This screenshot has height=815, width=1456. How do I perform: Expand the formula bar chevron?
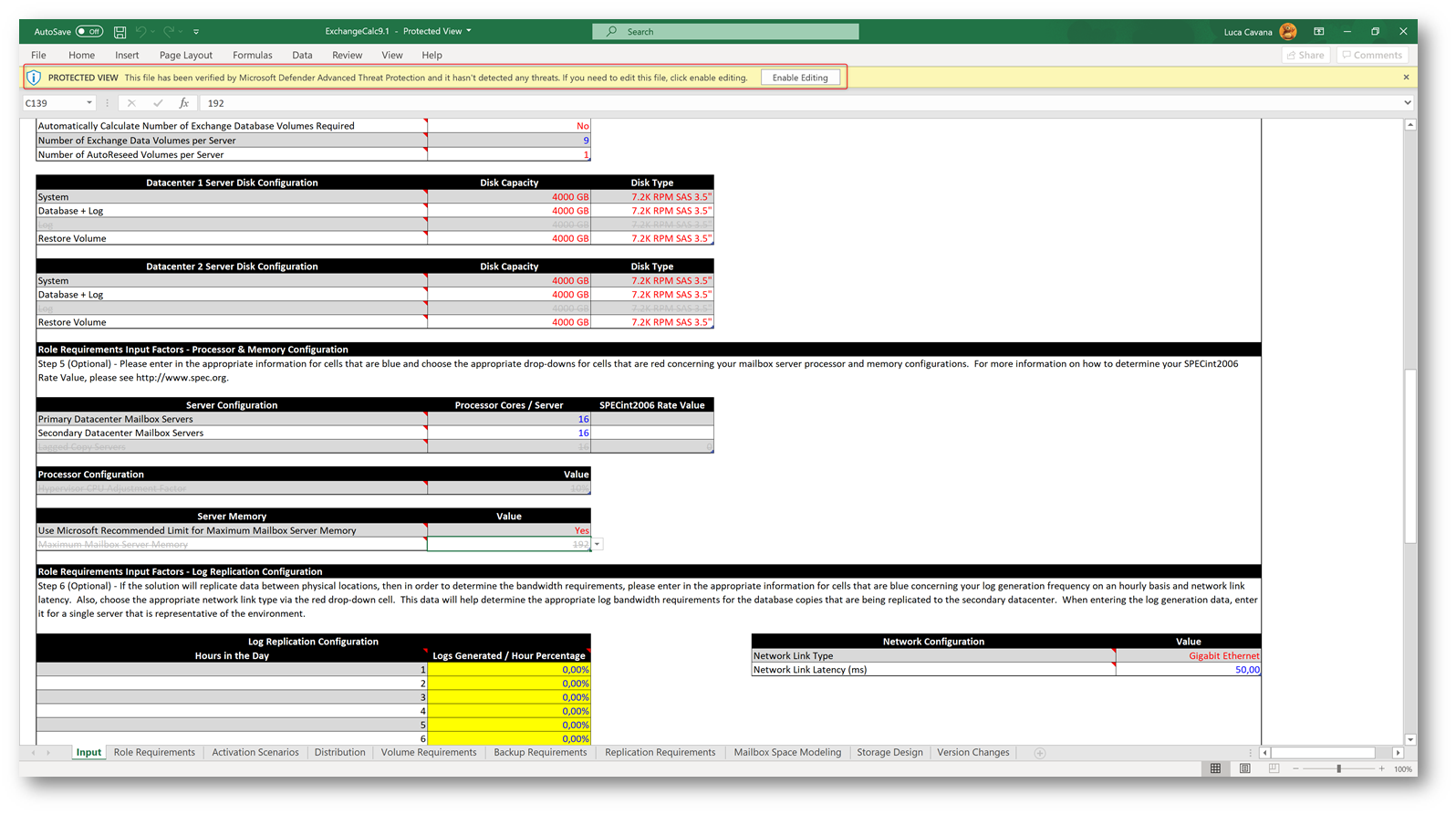pos(1409,103)
